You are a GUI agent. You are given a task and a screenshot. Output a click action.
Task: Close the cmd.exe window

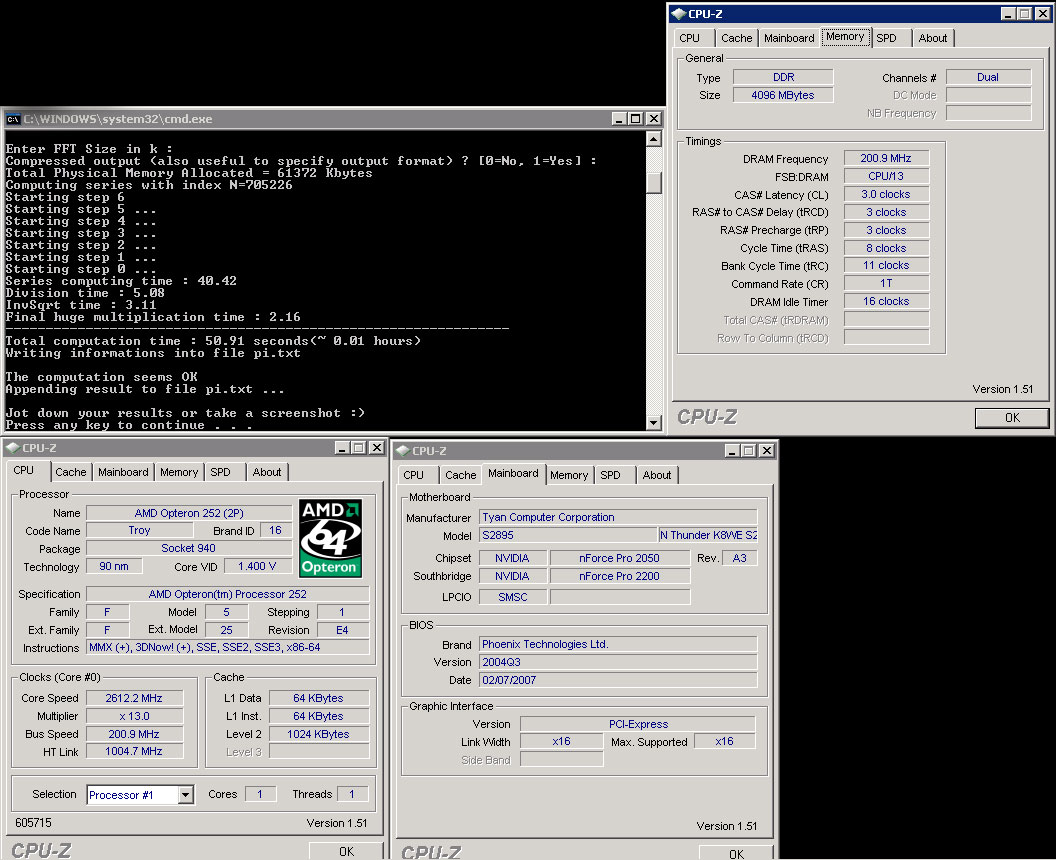pos(653,119)
